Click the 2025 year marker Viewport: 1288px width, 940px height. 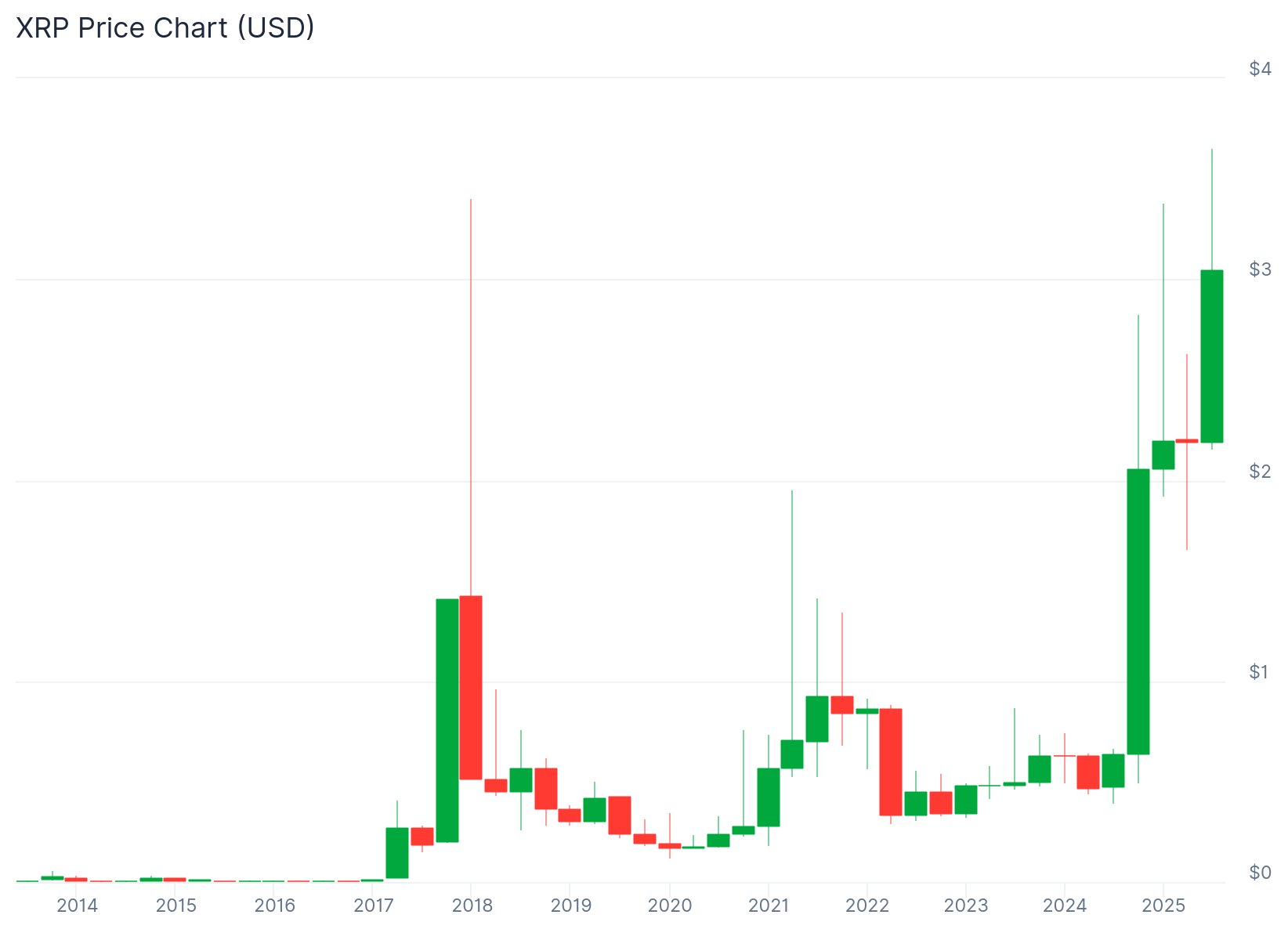pos(1163,906)
